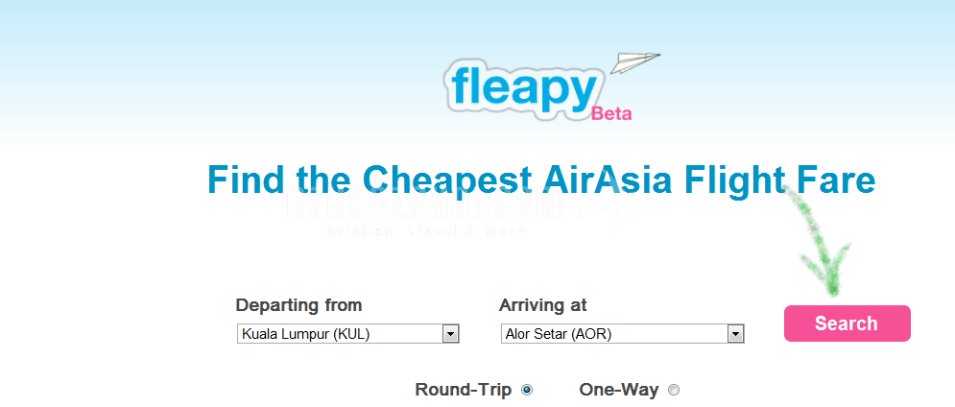Open Departing from dropdown arrow
Viewport: 955px width, 407px height.
(450, 334)
